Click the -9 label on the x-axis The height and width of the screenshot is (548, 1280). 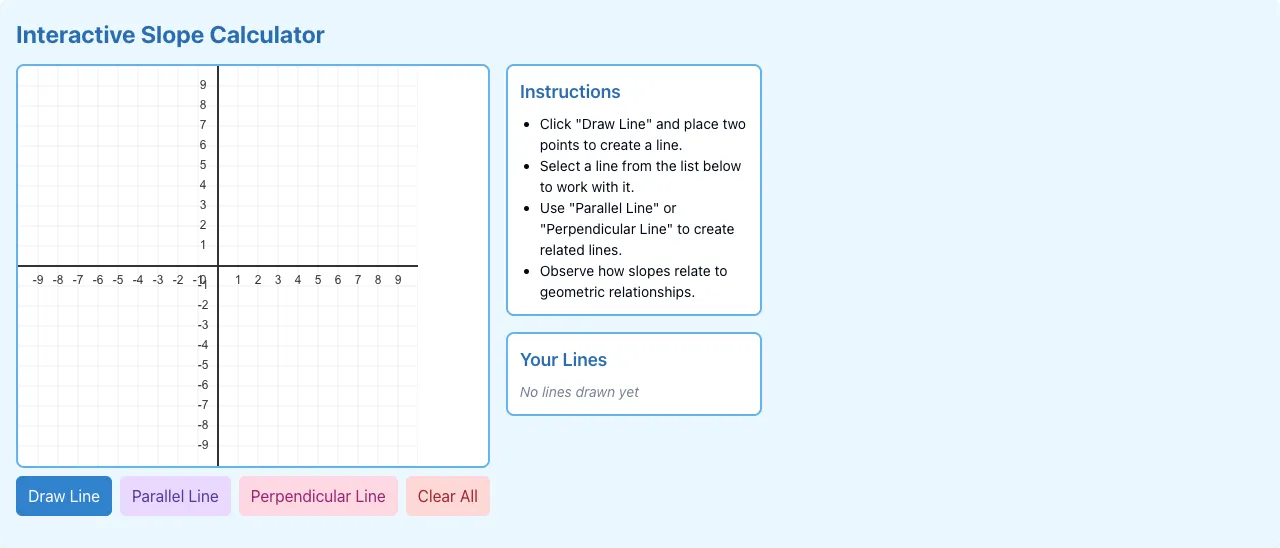[38, 280]
